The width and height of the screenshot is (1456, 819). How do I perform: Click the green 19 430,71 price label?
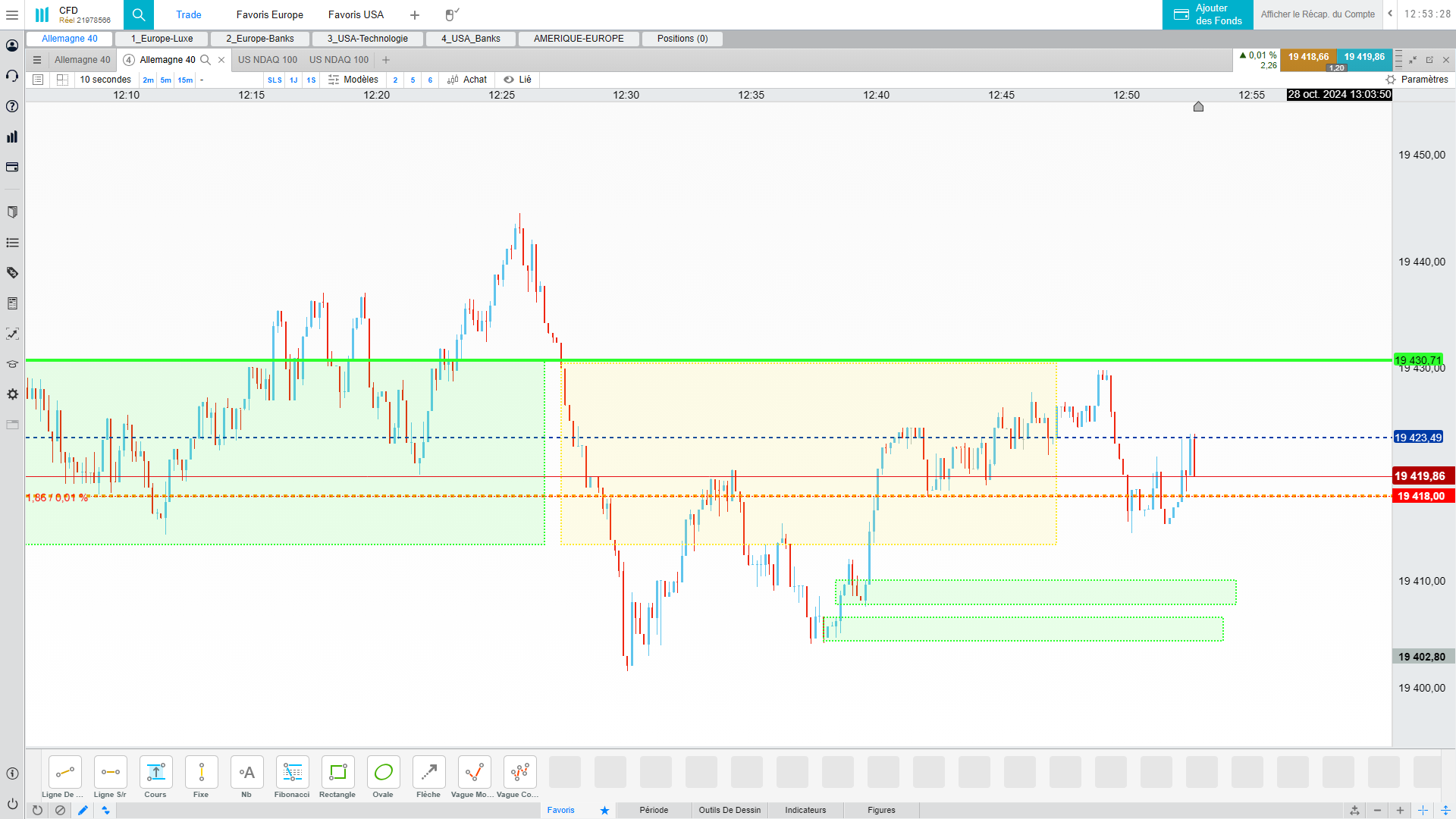point(1417,360)
